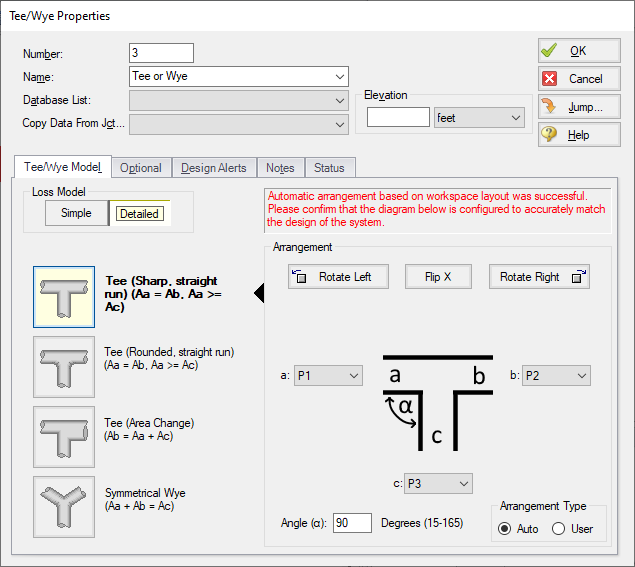Switch to the Notes tab

[280, 168]
